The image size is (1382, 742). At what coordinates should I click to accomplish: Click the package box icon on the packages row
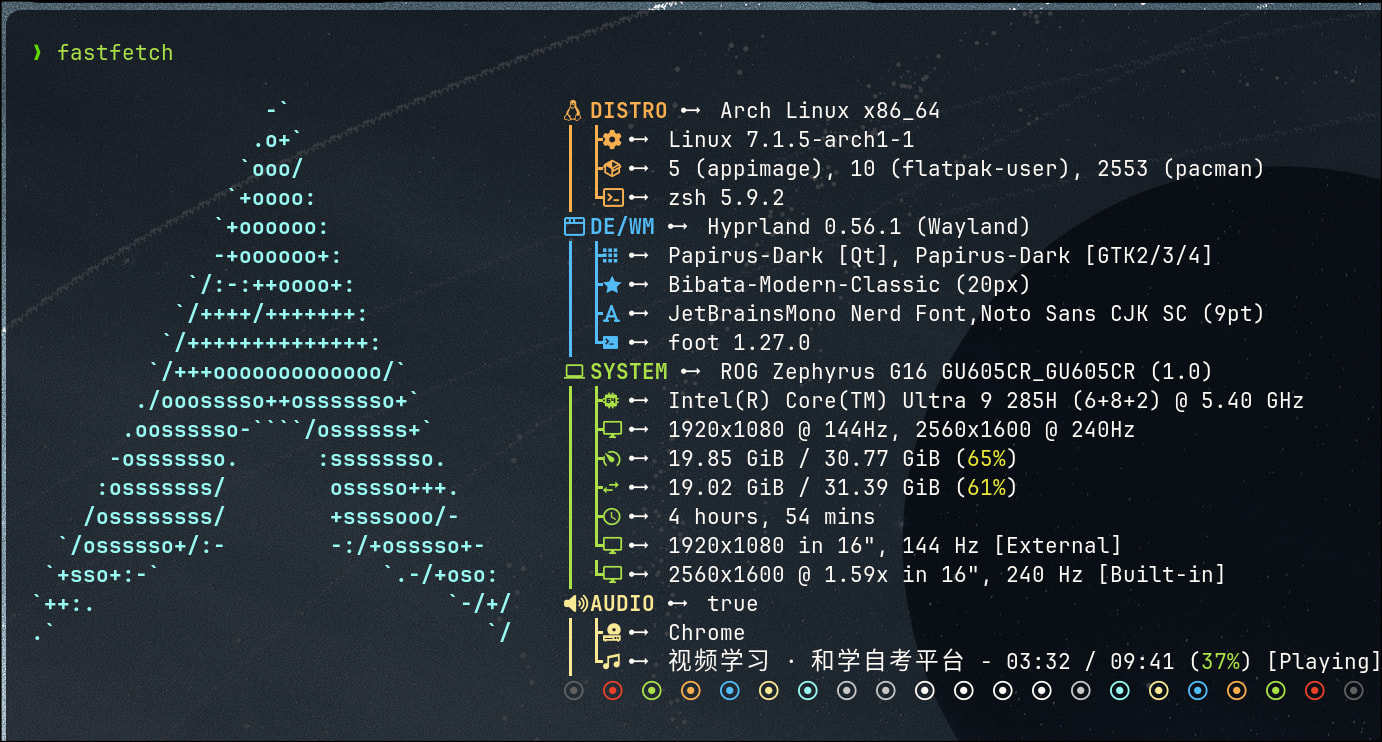[x=612, y=169]
